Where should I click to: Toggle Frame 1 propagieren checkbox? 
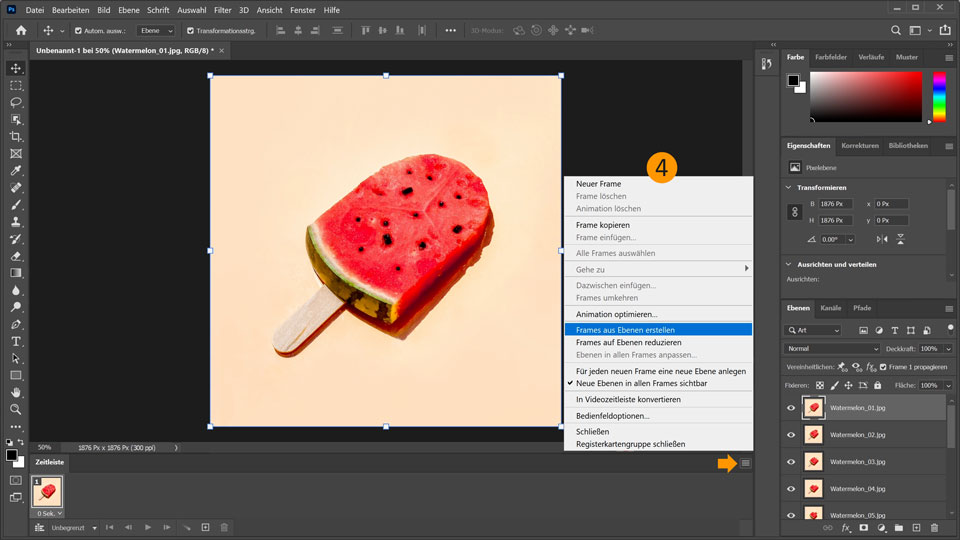click(x=882, y=367)
